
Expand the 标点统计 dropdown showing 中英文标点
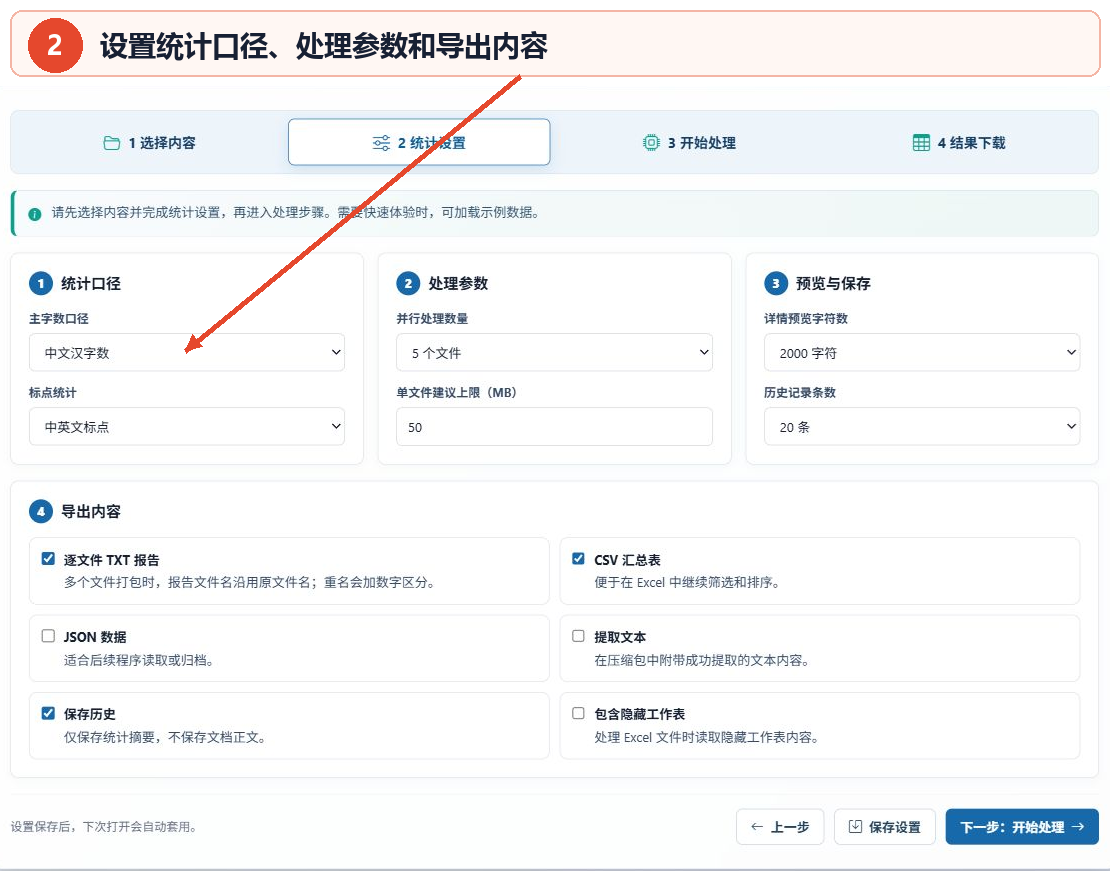pyautogui.click(x=187, y=426)
